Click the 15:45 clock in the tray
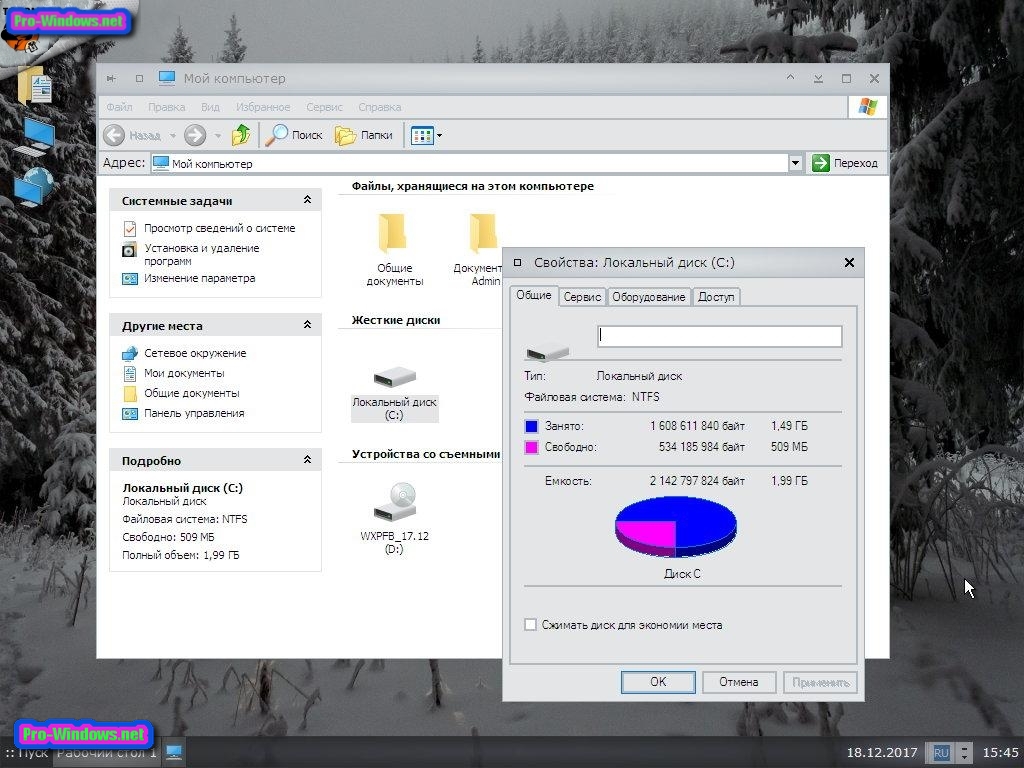The height and width of the screenshot is (768, 1024). [1000, 753]
